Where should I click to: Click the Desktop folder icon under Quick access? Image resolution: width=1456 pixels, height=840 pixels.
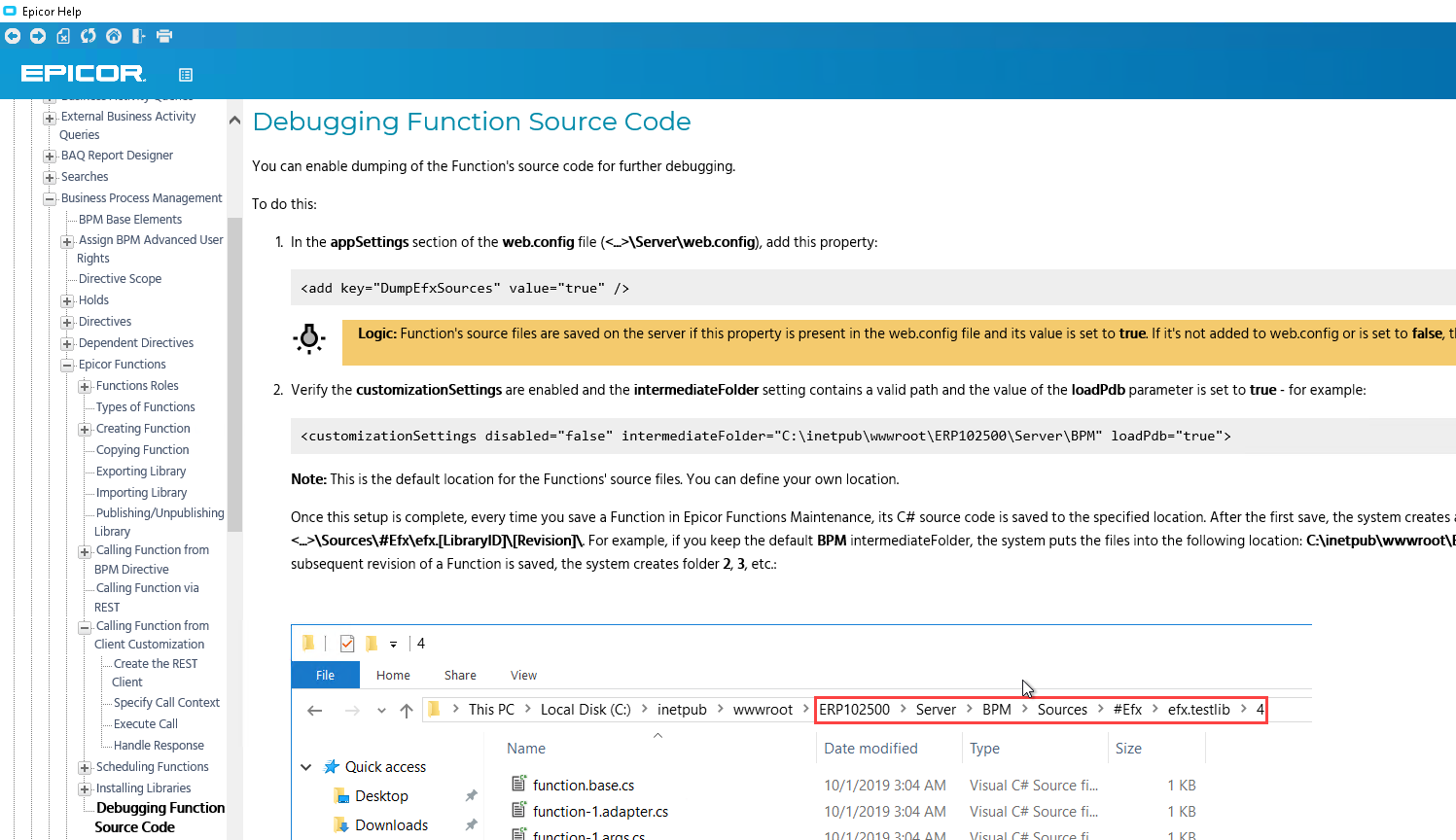pos(341,796)
